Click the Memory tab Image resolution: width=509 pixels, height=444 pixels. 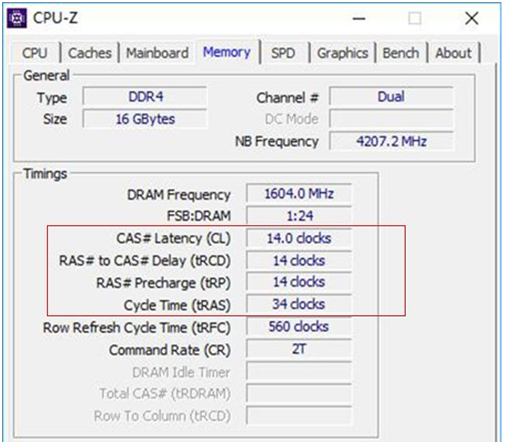pos(227,52)
